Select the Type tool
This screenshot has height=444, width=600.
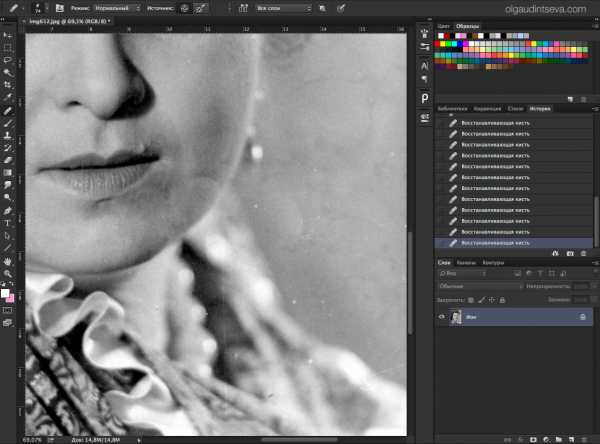pos(7,223)
